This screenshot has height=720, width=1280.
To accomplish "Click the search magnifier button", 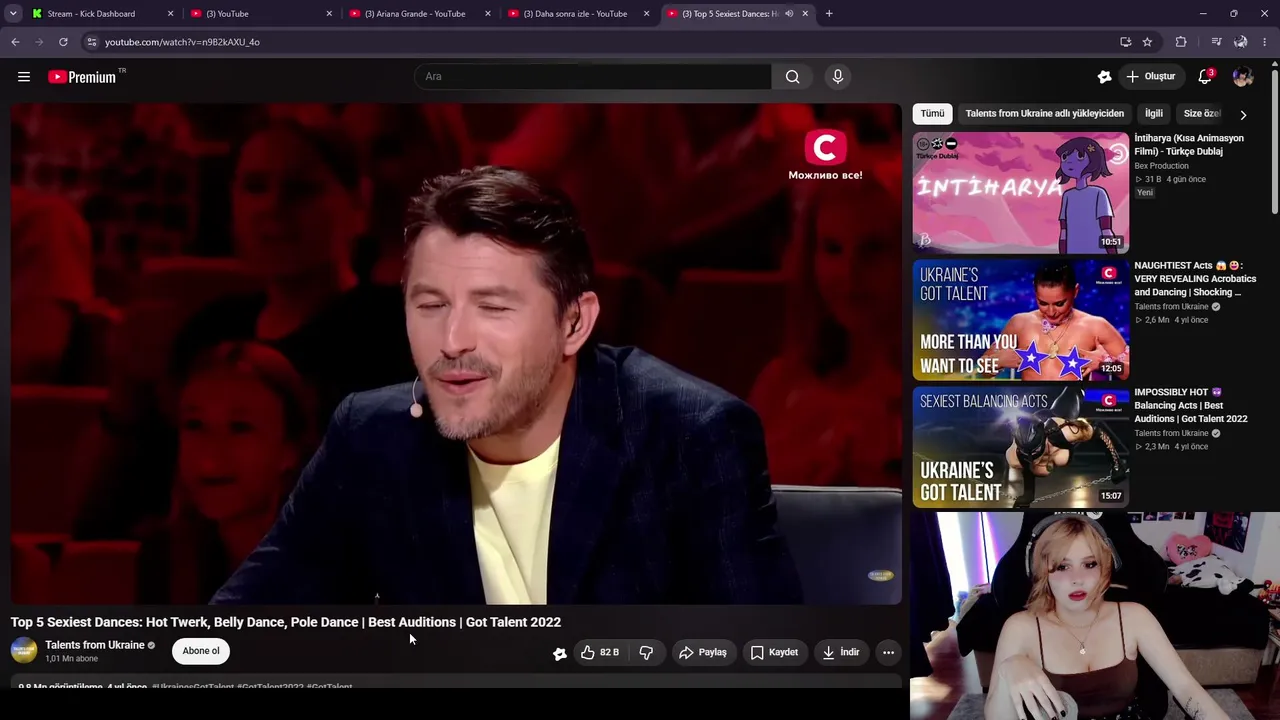I will [x=792, y=76].
